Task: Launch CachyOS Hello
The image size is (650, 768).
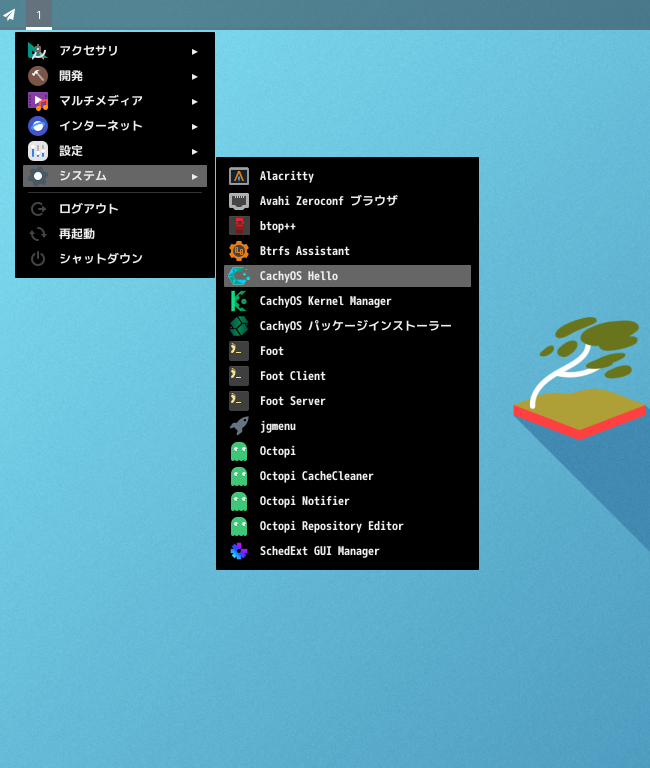Action: coord(347,276)
